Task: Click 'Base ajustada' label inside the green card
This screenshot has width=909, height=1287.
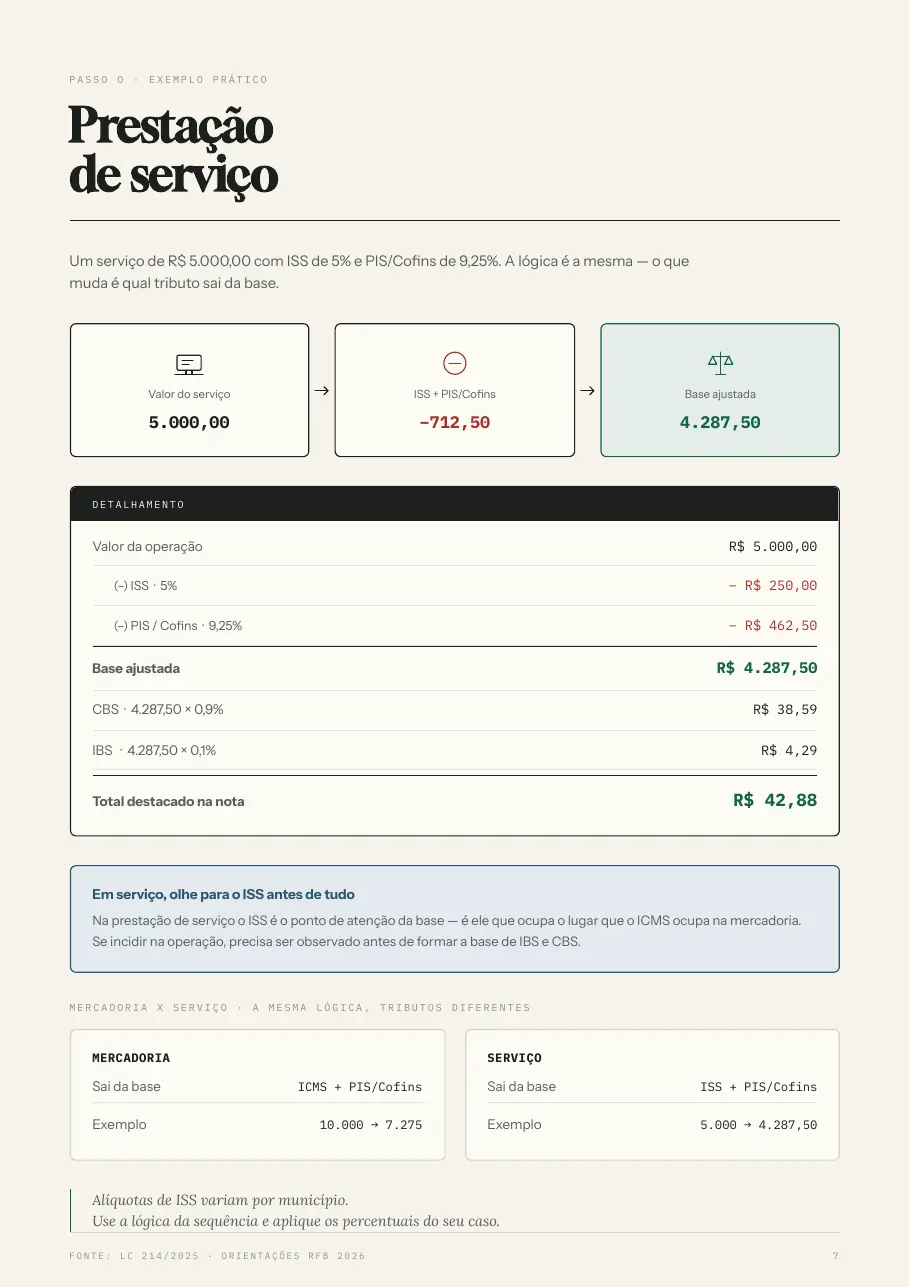Action: pos(720,394)
